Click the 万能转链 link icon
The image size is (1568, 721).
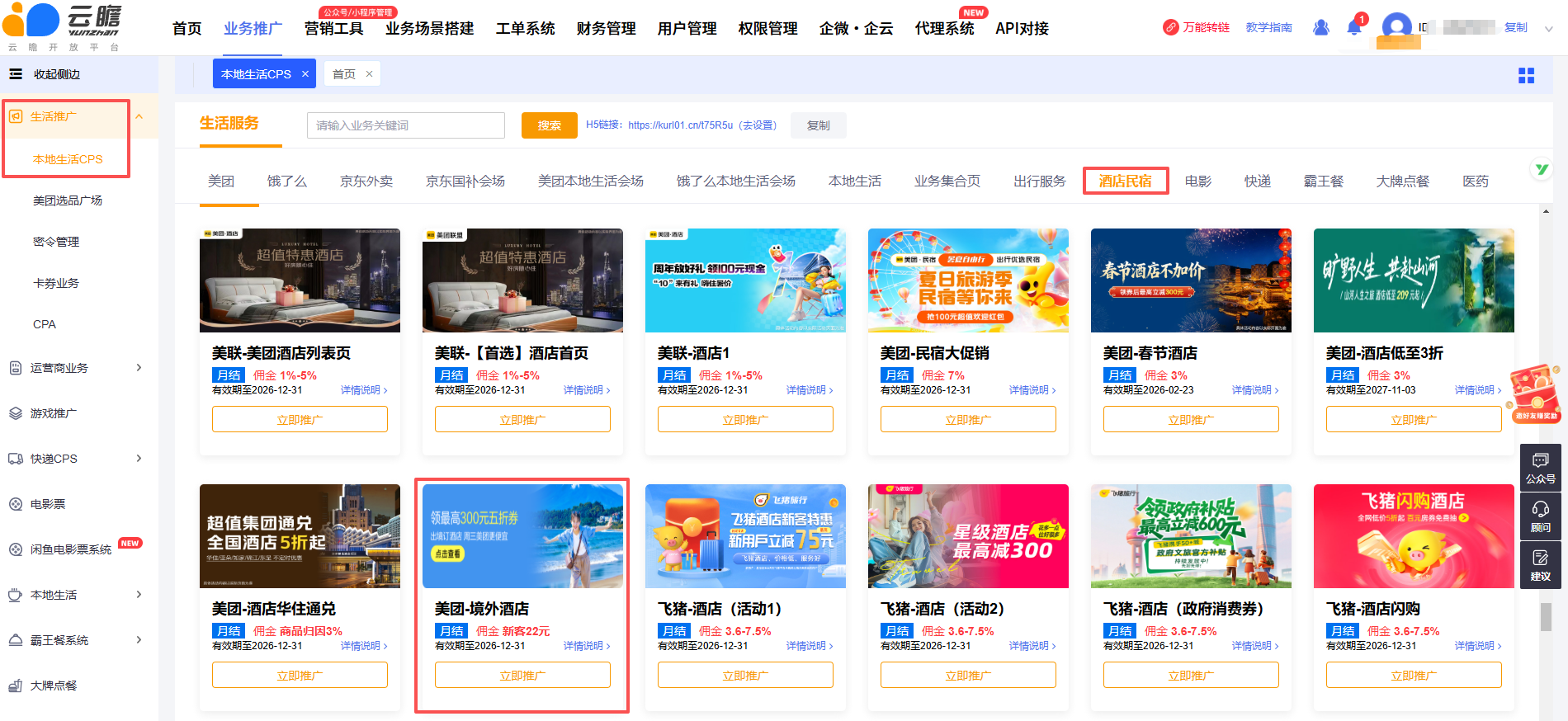click(1171, 27)
